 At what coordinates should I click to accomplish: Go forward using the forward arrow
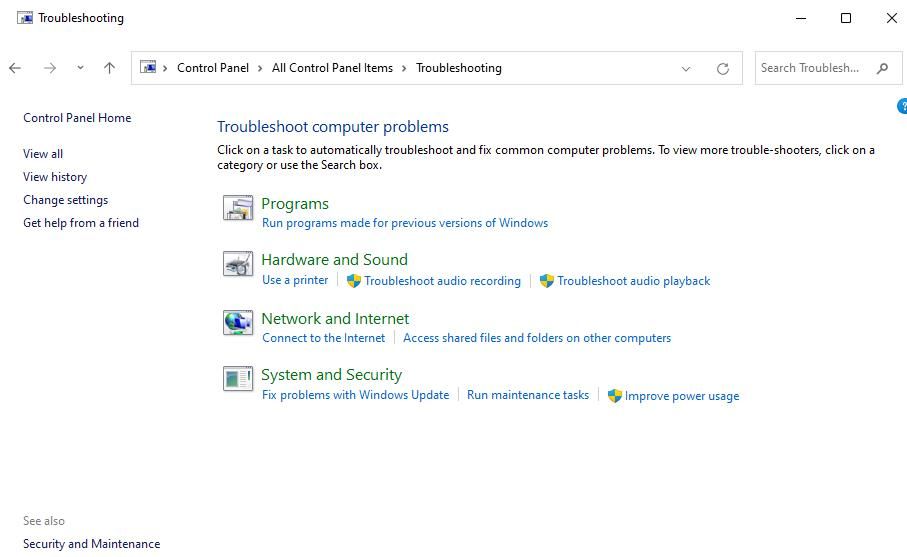coord(50,68)
